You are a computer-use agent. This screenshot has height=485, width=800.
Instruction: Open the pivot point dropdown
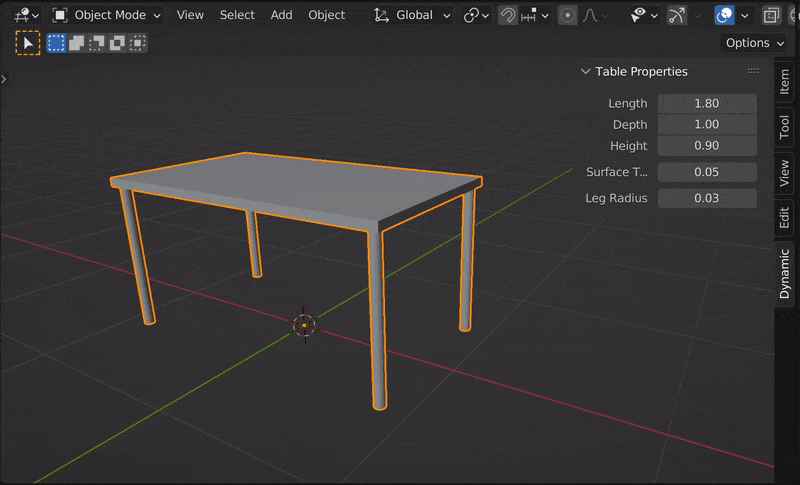click(476, 15)
